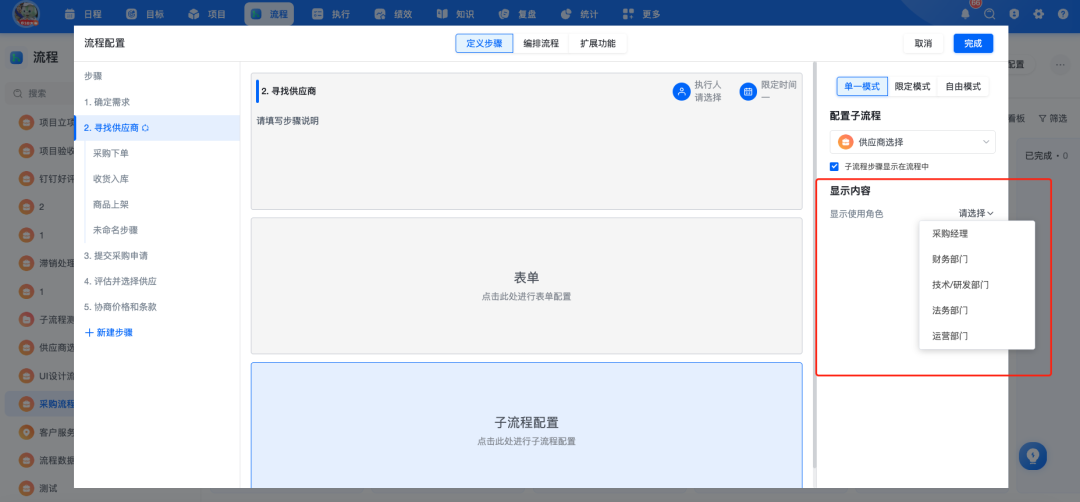
Task: Click the 流程 workflow nav icon
Action: click(256, 14)
